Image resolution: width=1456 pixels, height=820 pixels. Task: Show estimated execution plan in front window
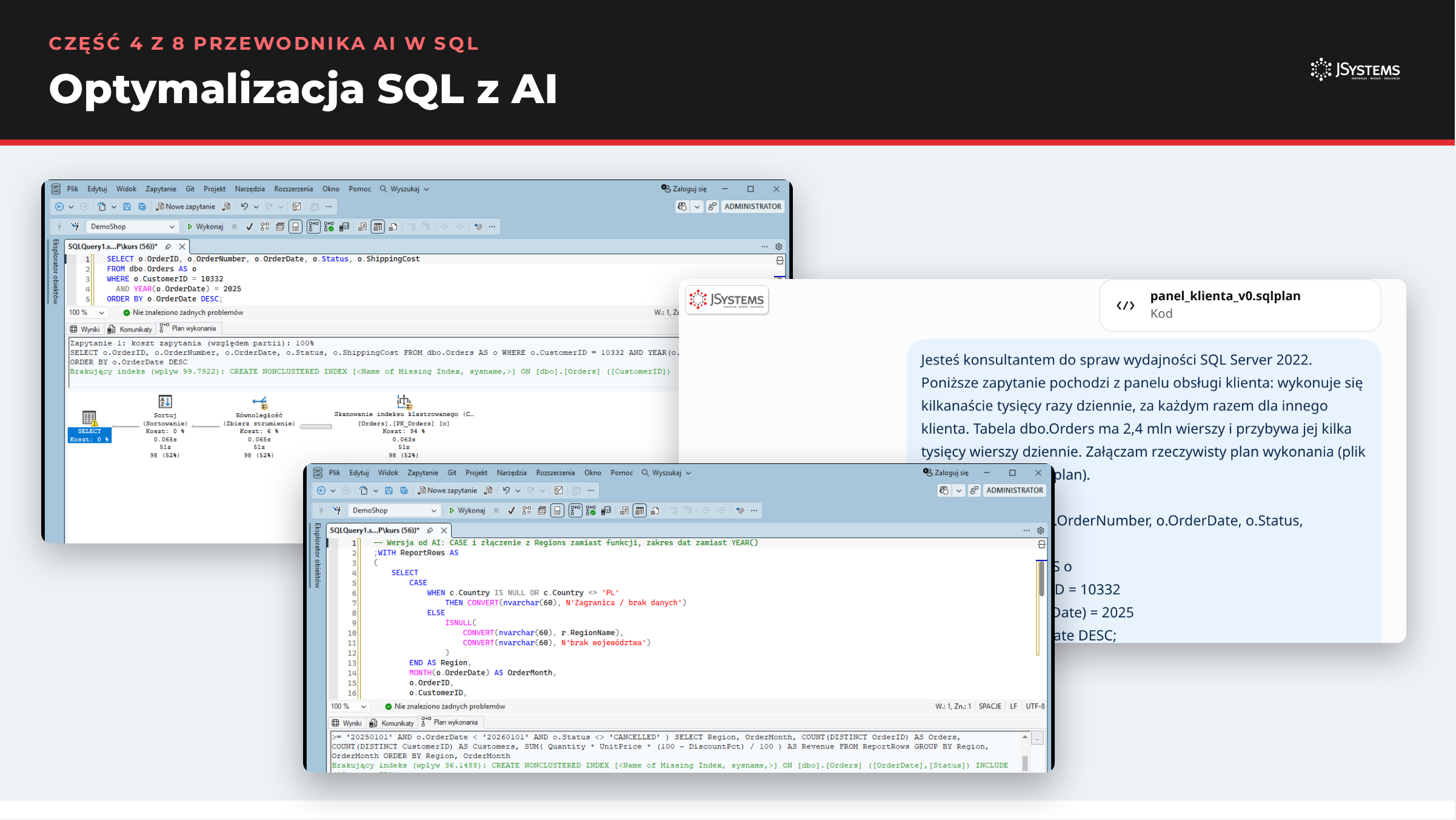coord(527,511)
